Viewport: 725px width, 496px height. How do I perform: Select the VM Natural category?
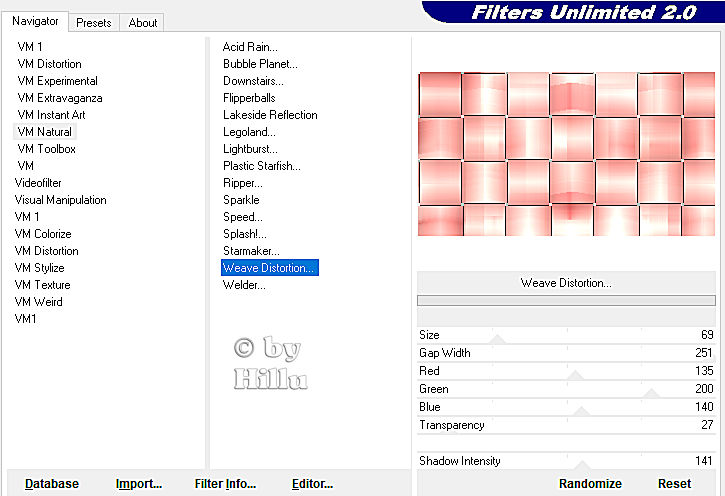[45, 132]
